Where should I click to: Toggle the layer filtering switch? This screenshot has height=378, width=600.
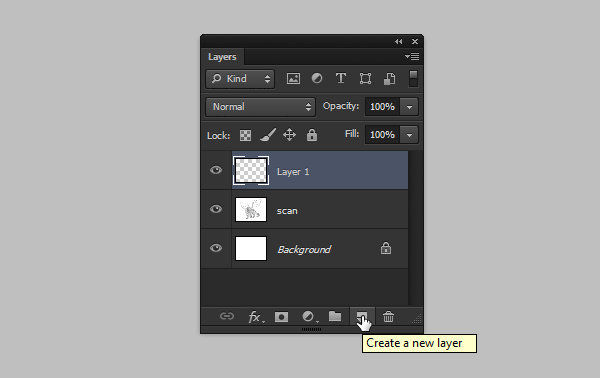click(x=413, y=78)
